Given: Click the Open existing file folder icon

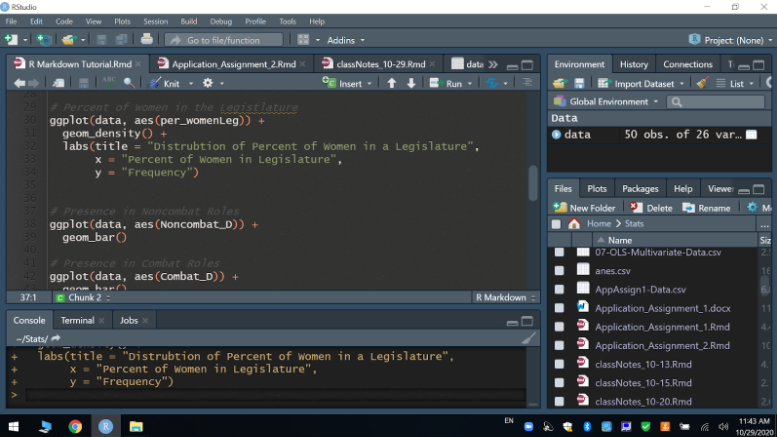Looking at the screenshot, I should pyautogui.click(x=68, y=40).
